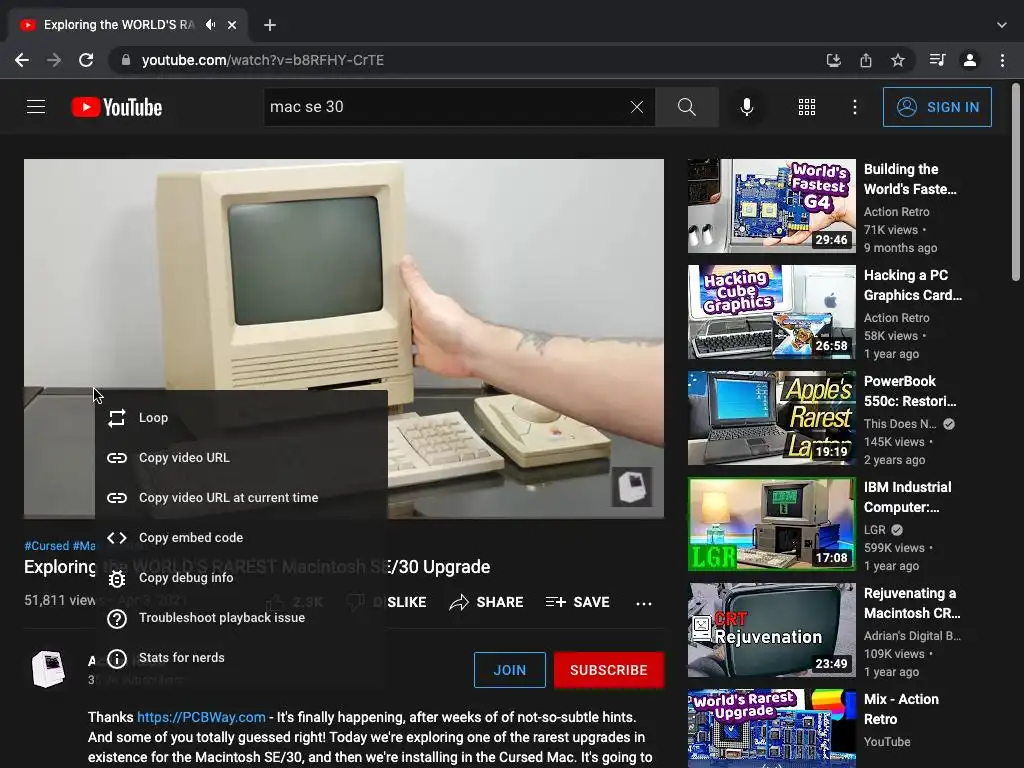Open a new browser tab
This screenshot has width=1024, height=768.
pos(270,25)
